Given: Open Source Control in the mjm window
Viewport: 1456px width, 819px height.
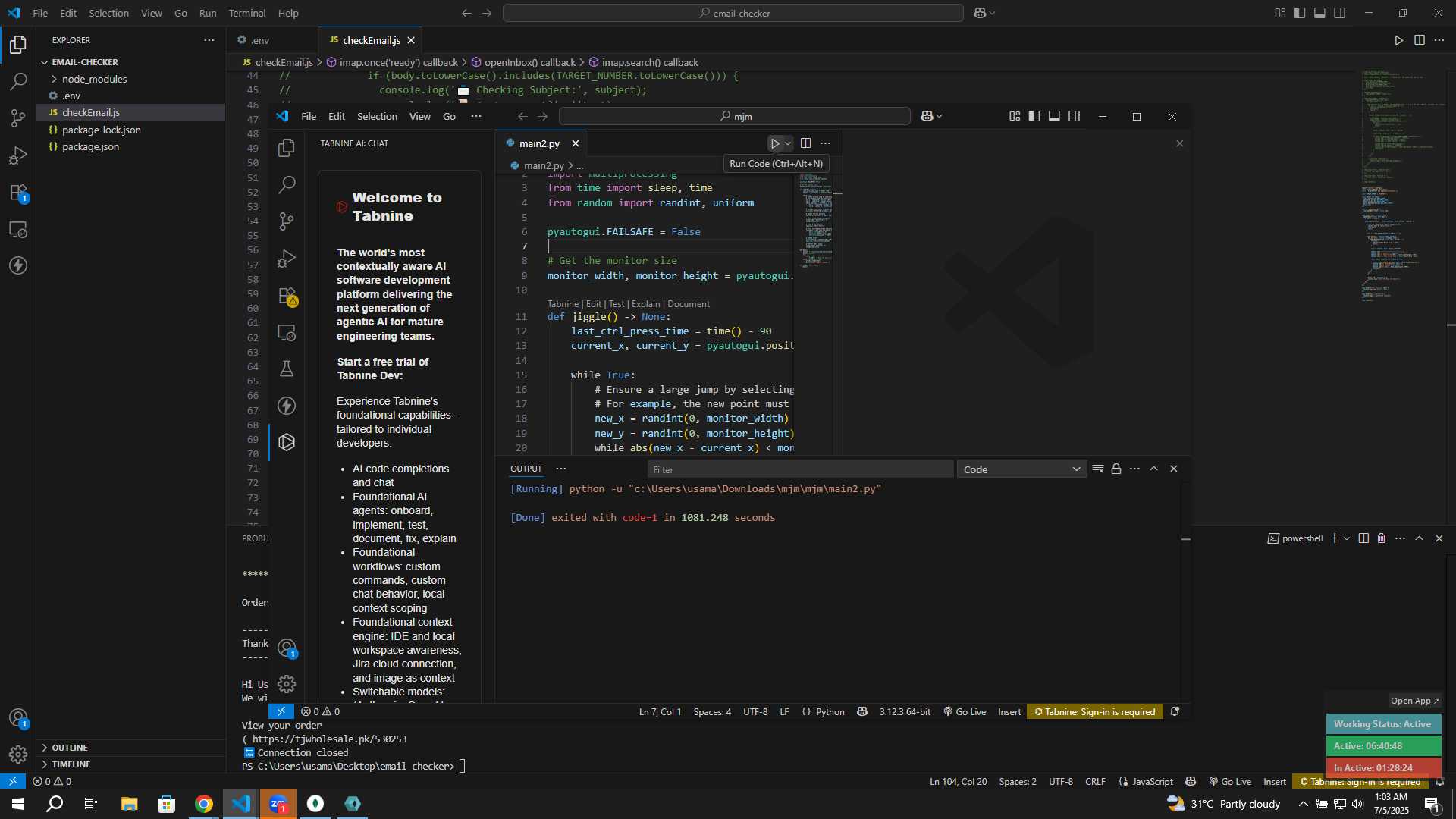Looking at the screenshot, I should coord(287,221).
